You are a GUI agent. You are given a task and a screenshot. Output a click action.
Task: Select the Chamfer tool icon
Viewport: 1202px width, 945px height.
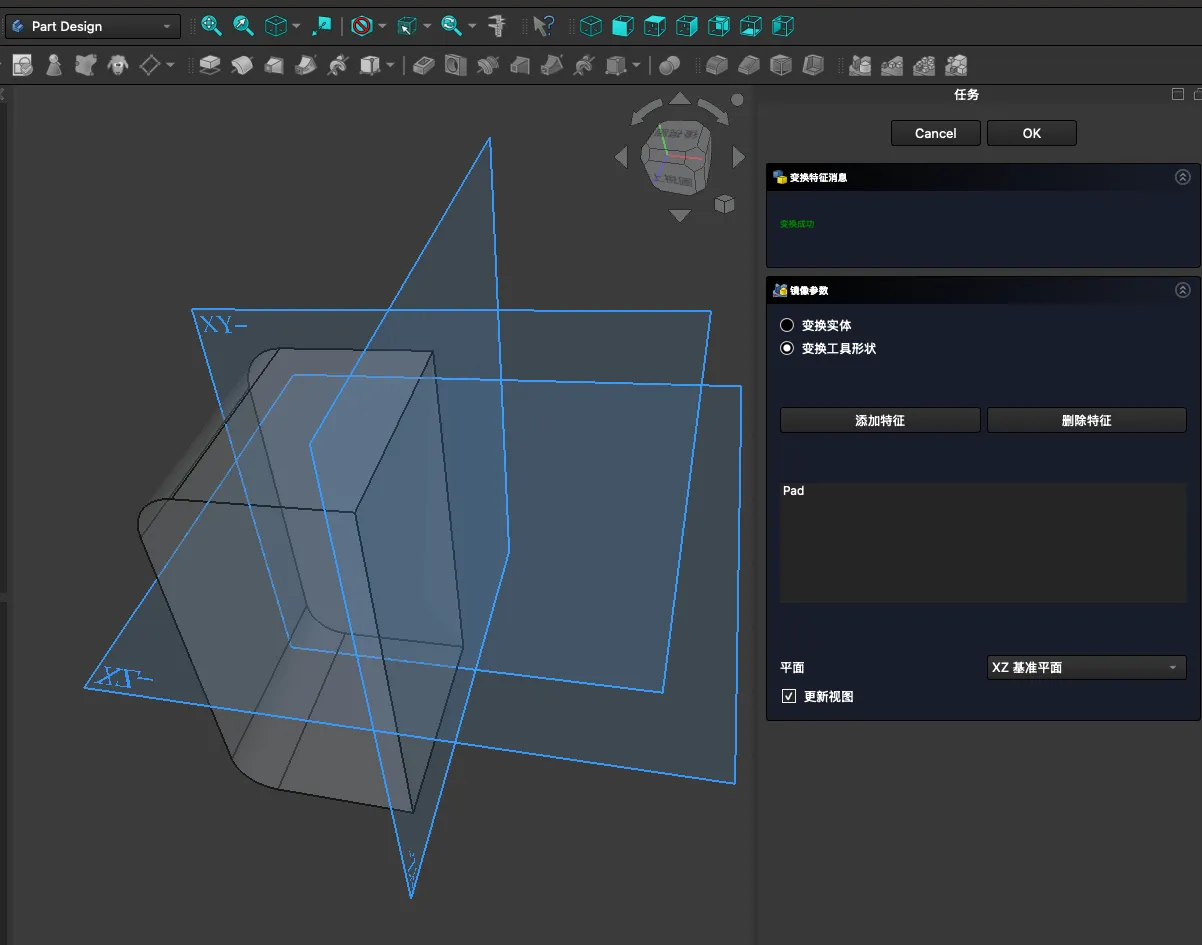(749, 66)
